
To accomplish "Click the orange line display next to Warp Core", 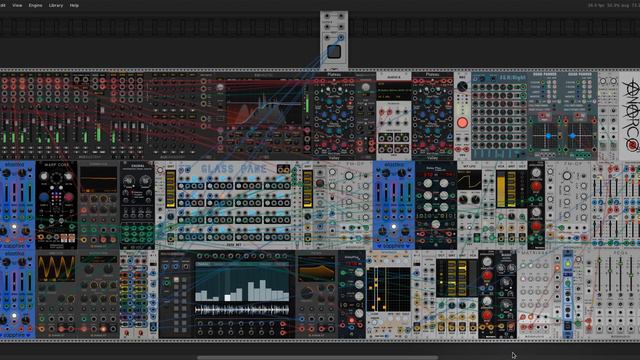I will [x=98, y=179].
